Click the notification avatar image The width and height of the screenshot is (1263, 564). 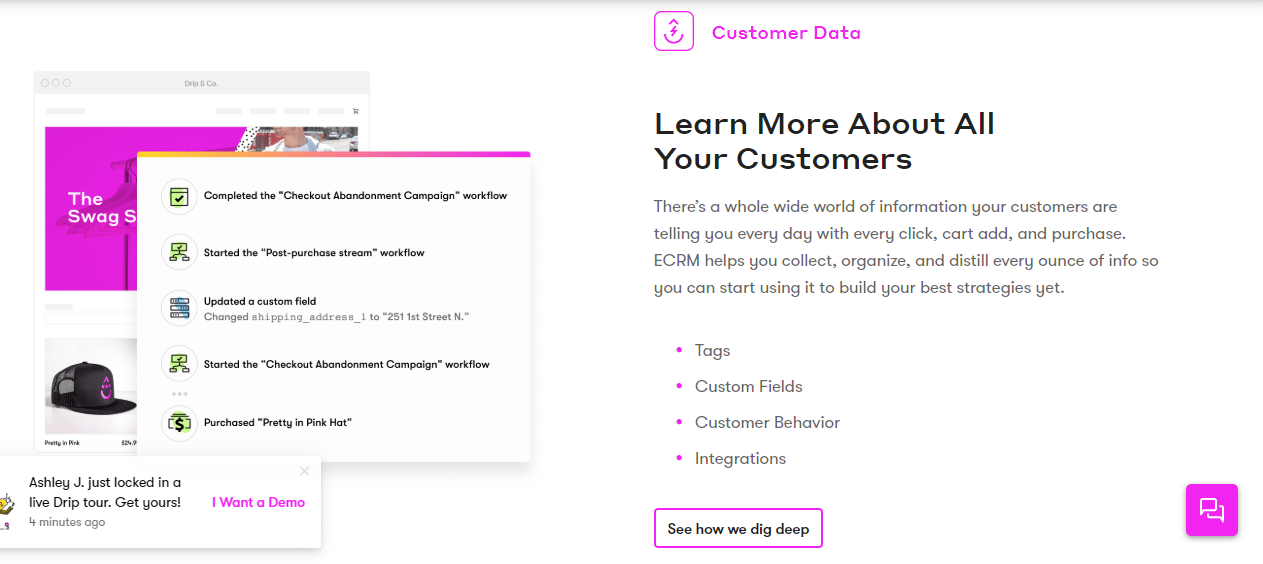coord(6,510)
